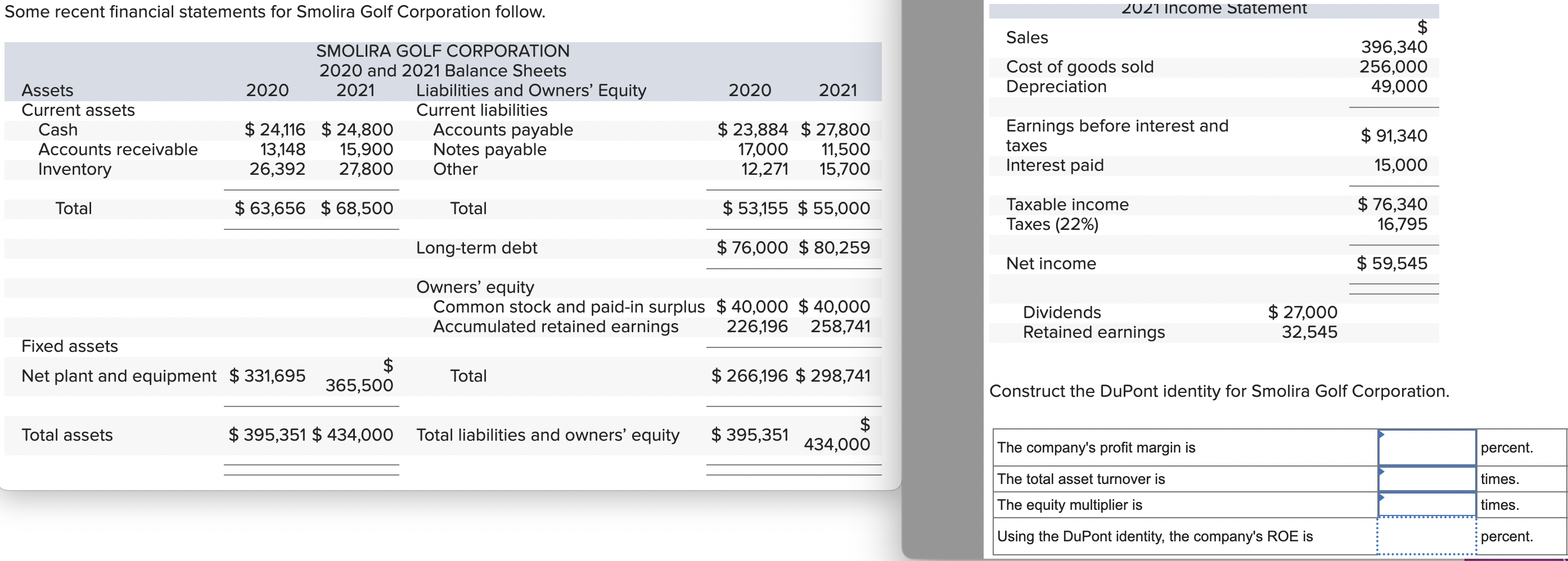Viewport: 1568px width, 561px height.
Task: Select the 2020 Accounts payable value $ 23,884
Action: (753, 130)
